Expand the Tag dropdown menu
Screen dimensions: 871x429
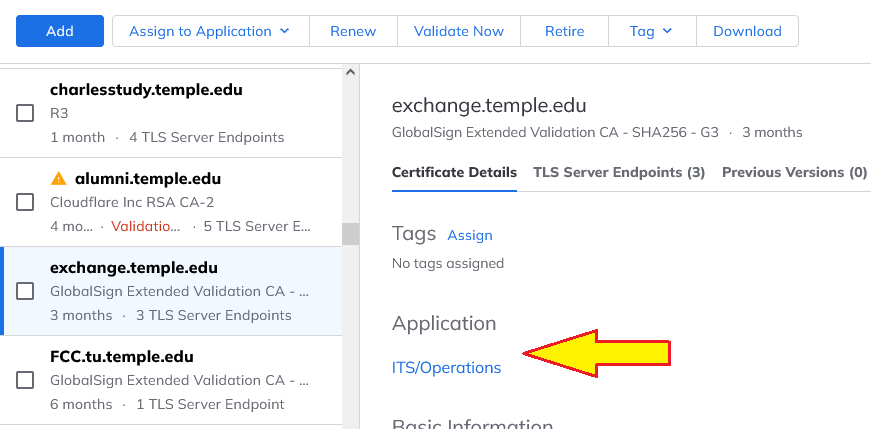[652, 31]
